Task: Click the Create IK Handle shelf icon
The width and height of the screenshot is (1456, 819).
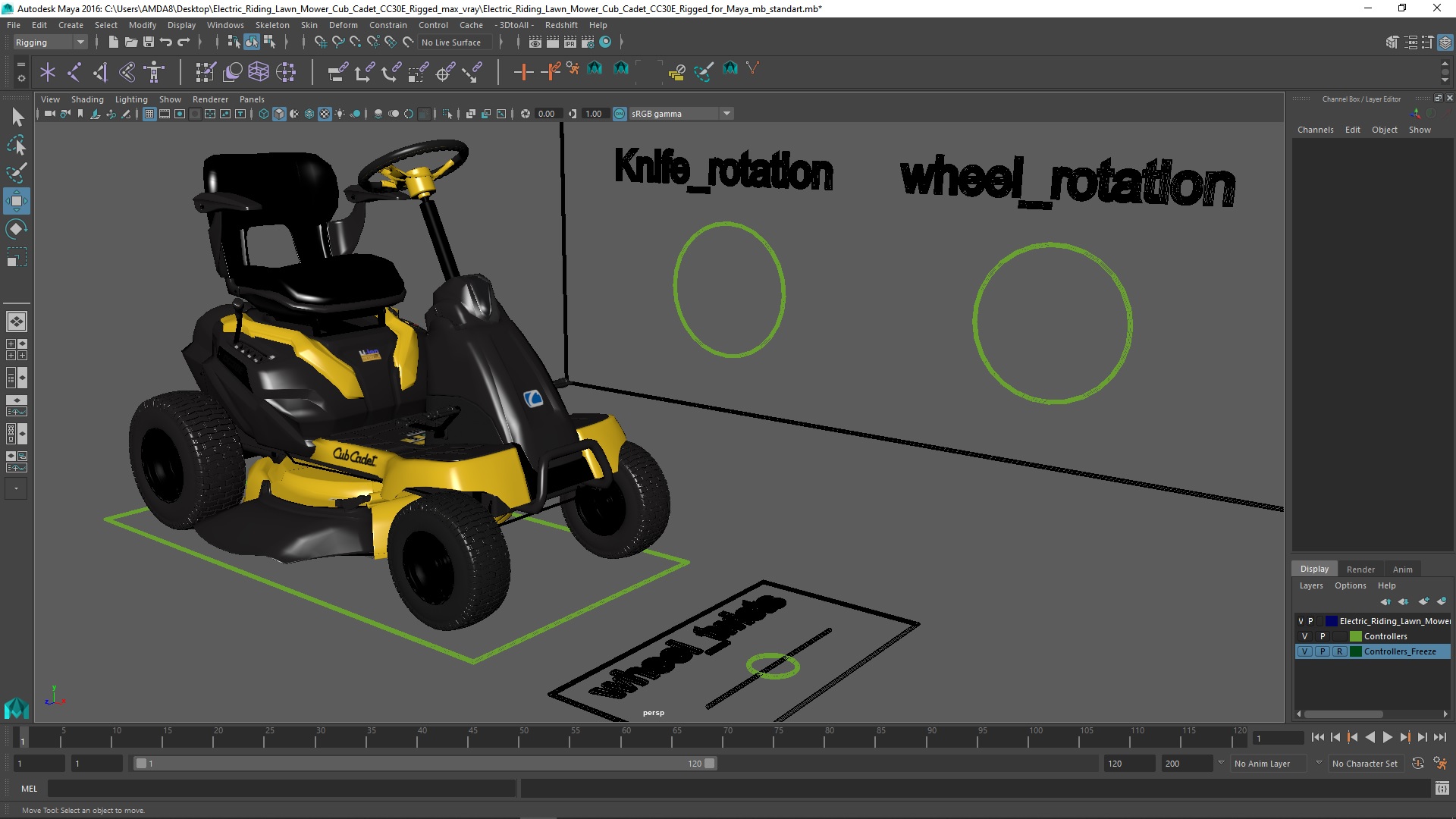Action: (x=101, y=72)
